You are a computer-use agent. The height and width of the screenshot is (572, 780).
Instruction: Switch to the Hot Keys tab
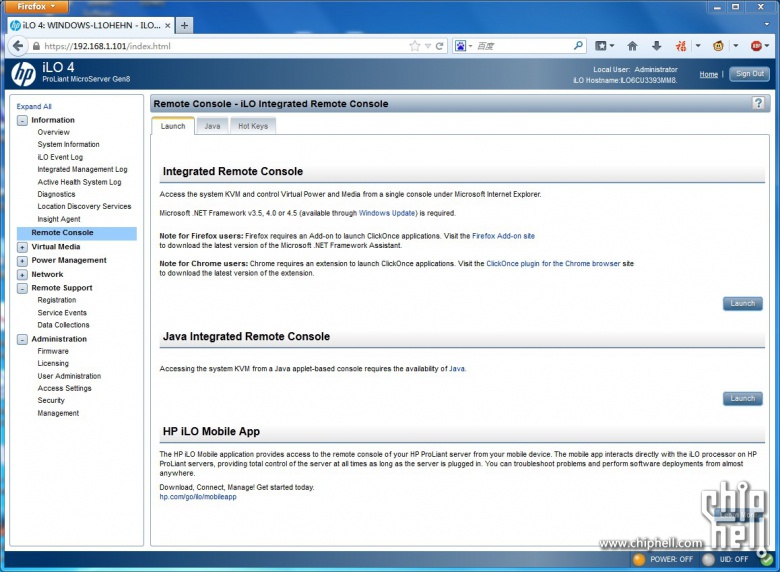click(253, 126)
